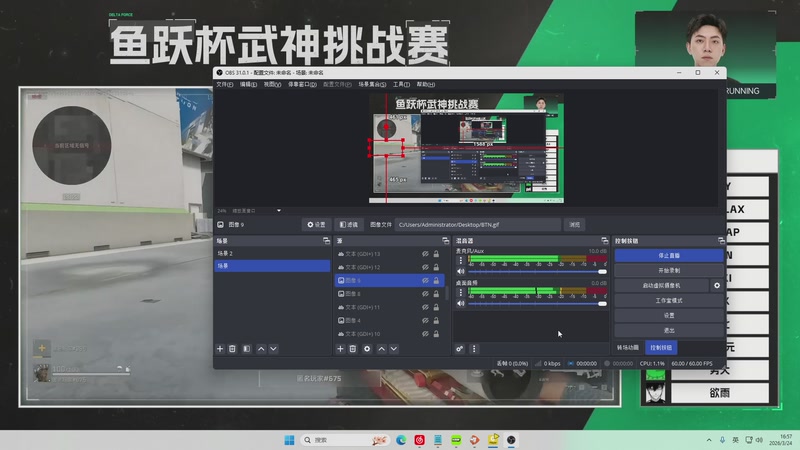The height and width of the screenshot is (450, 800).
Task: Pop out the 来源 dock panel icon
Action: coord(445,241)
